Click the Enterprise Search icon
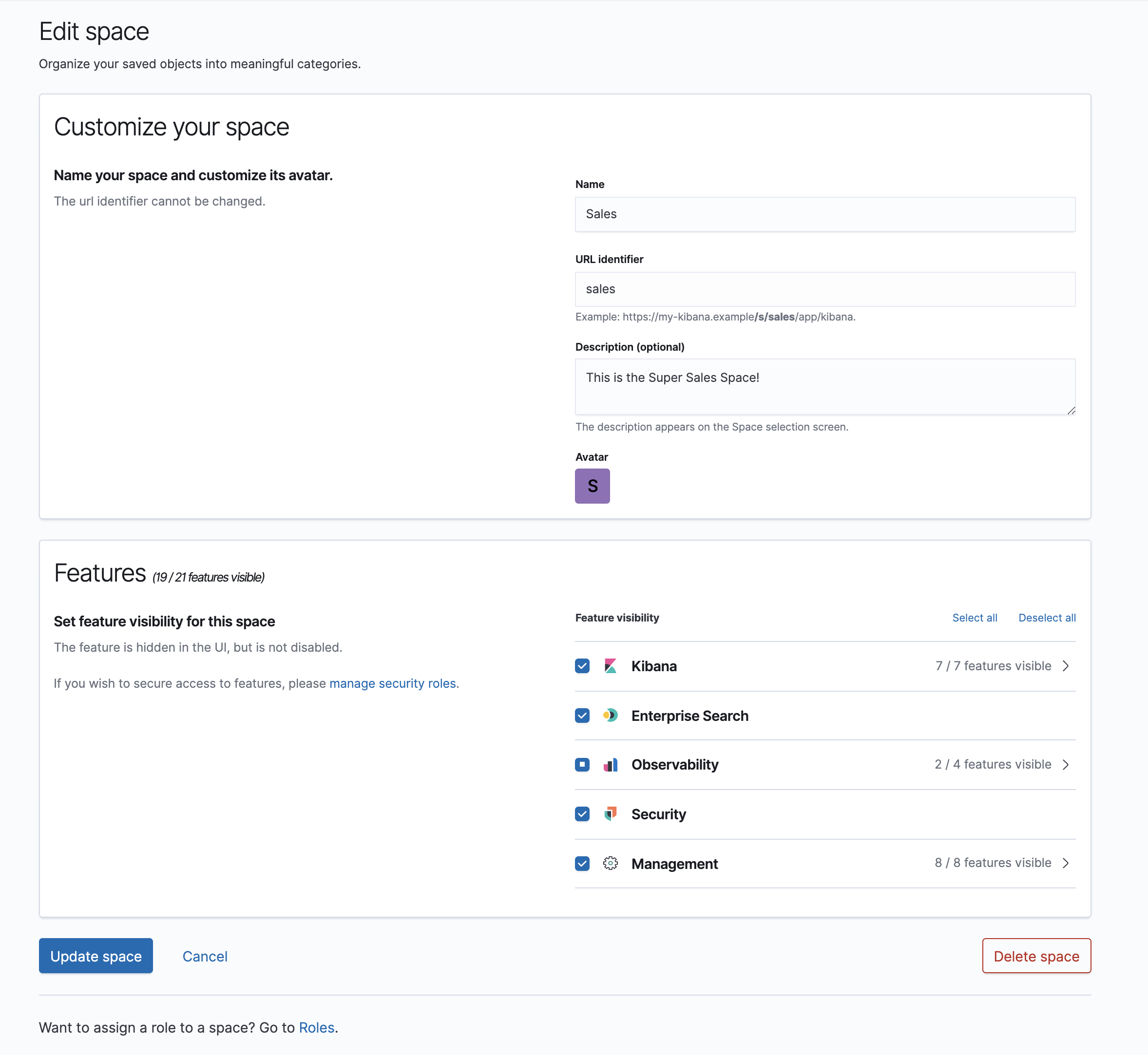The image size is (1148, 1055). click(x=610, y=716)
